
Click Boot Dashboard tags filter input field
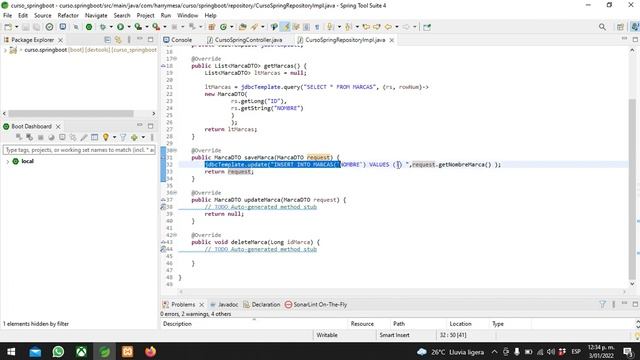79,150
